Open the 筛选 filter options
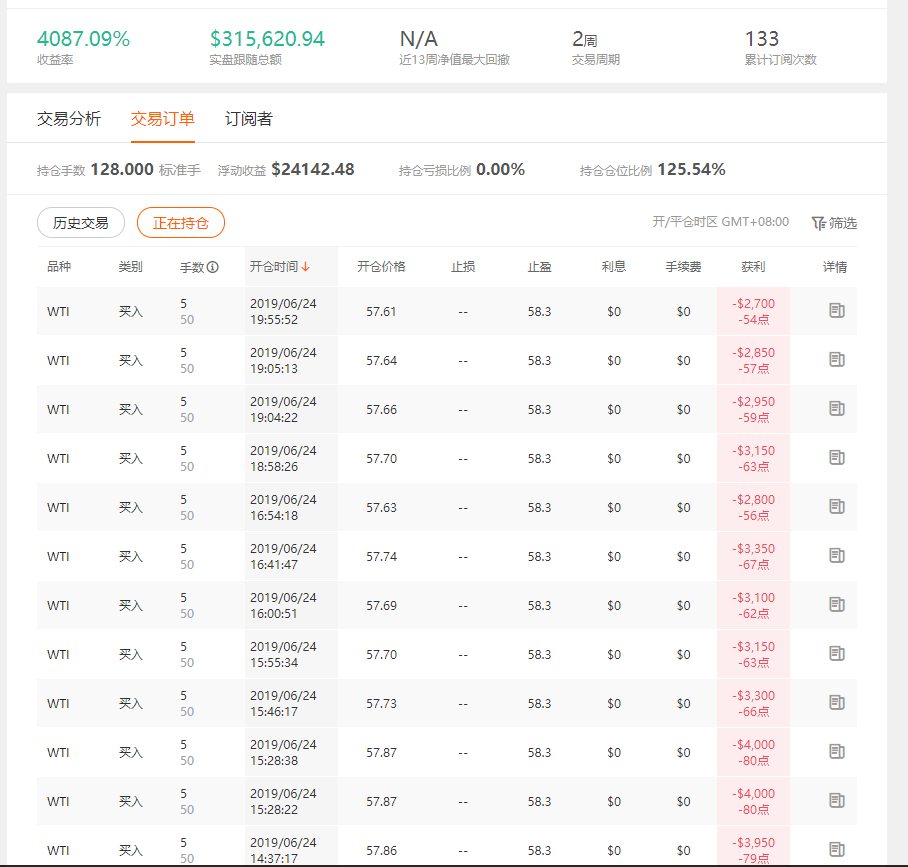The width and height of the screenshot is (908, 867). click(x=834, y=223)
